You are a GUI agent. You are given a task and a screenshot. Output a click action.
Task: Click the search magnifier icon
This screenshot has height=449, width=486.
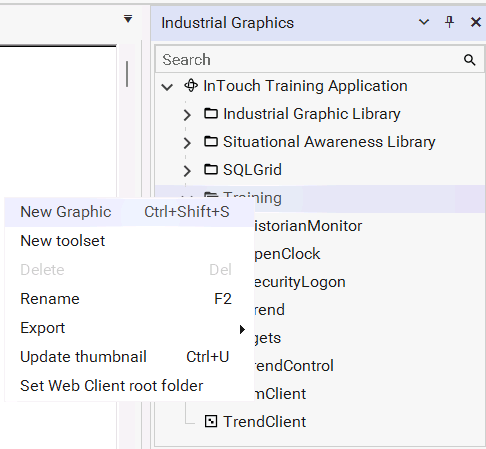pos(469,60)
